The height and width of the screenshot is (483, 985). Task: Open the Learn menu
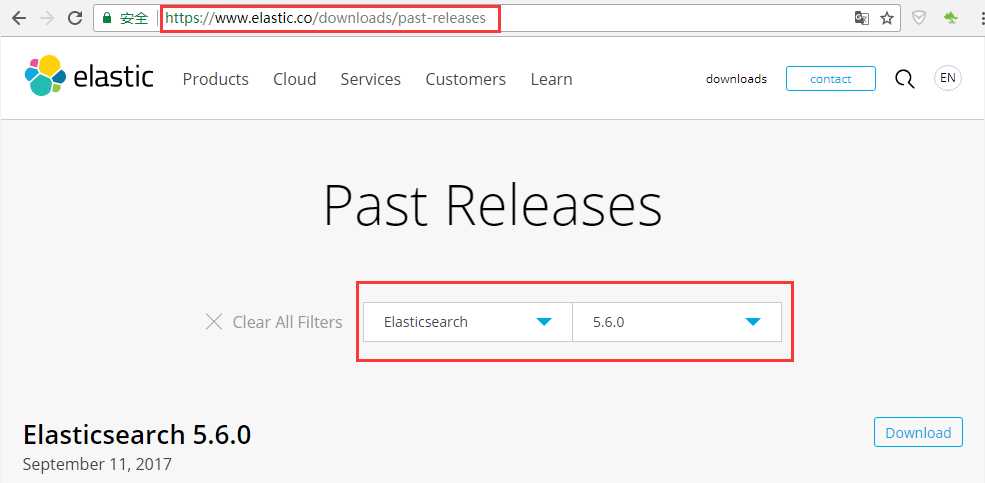552,79
